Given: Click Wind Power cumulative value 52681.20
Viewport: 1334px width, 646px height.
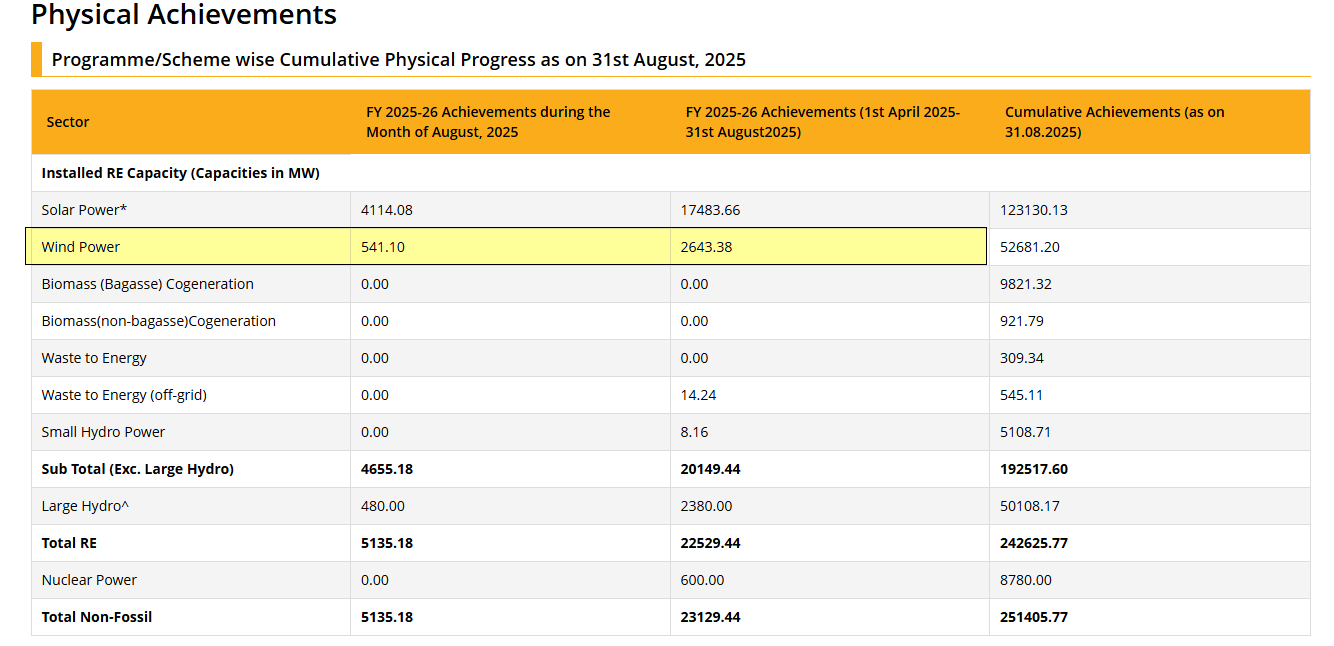Looking at the screenshot, I should (x=1029, y=247).
